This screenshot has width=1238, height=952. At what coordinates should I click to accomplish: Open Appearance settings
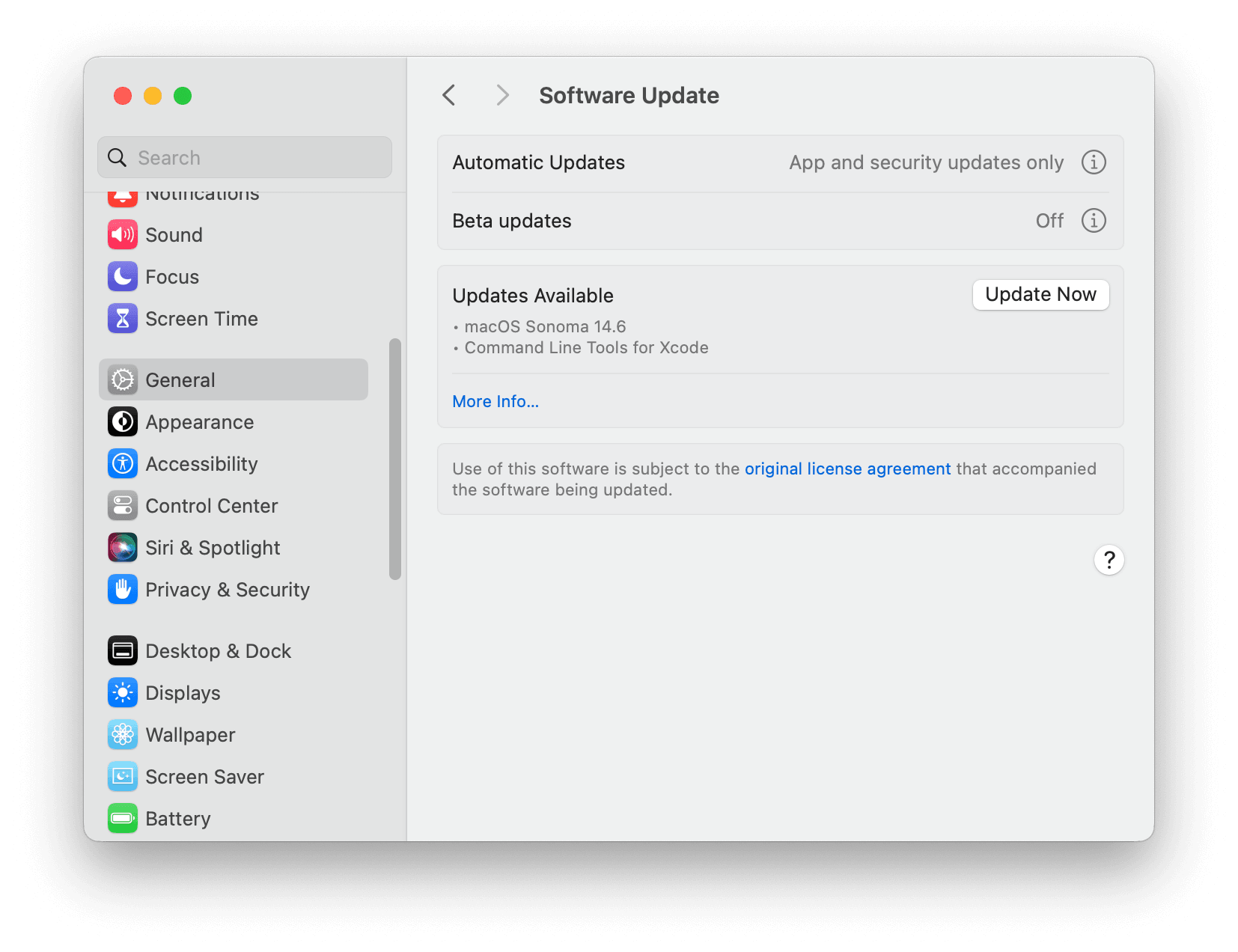click(200, 421)
